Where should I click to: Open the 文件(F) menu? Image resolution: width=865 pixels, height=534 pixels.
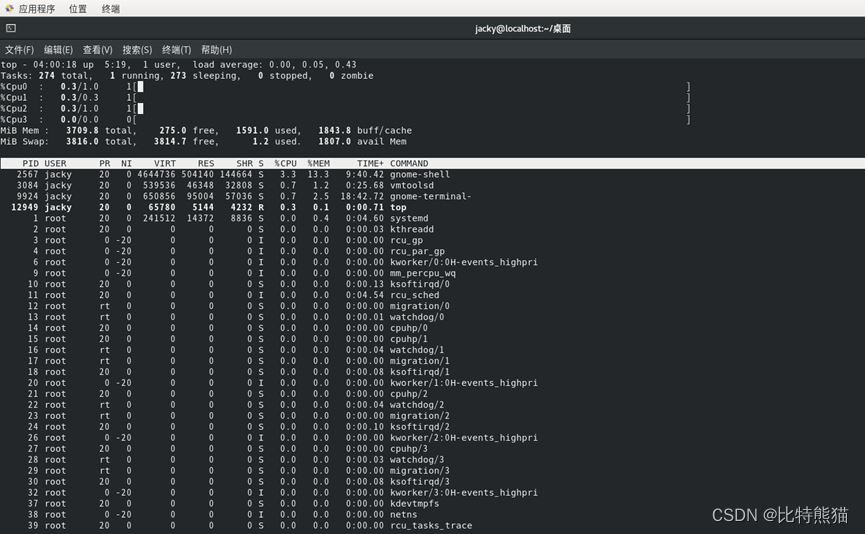click(x=19, y=50)
